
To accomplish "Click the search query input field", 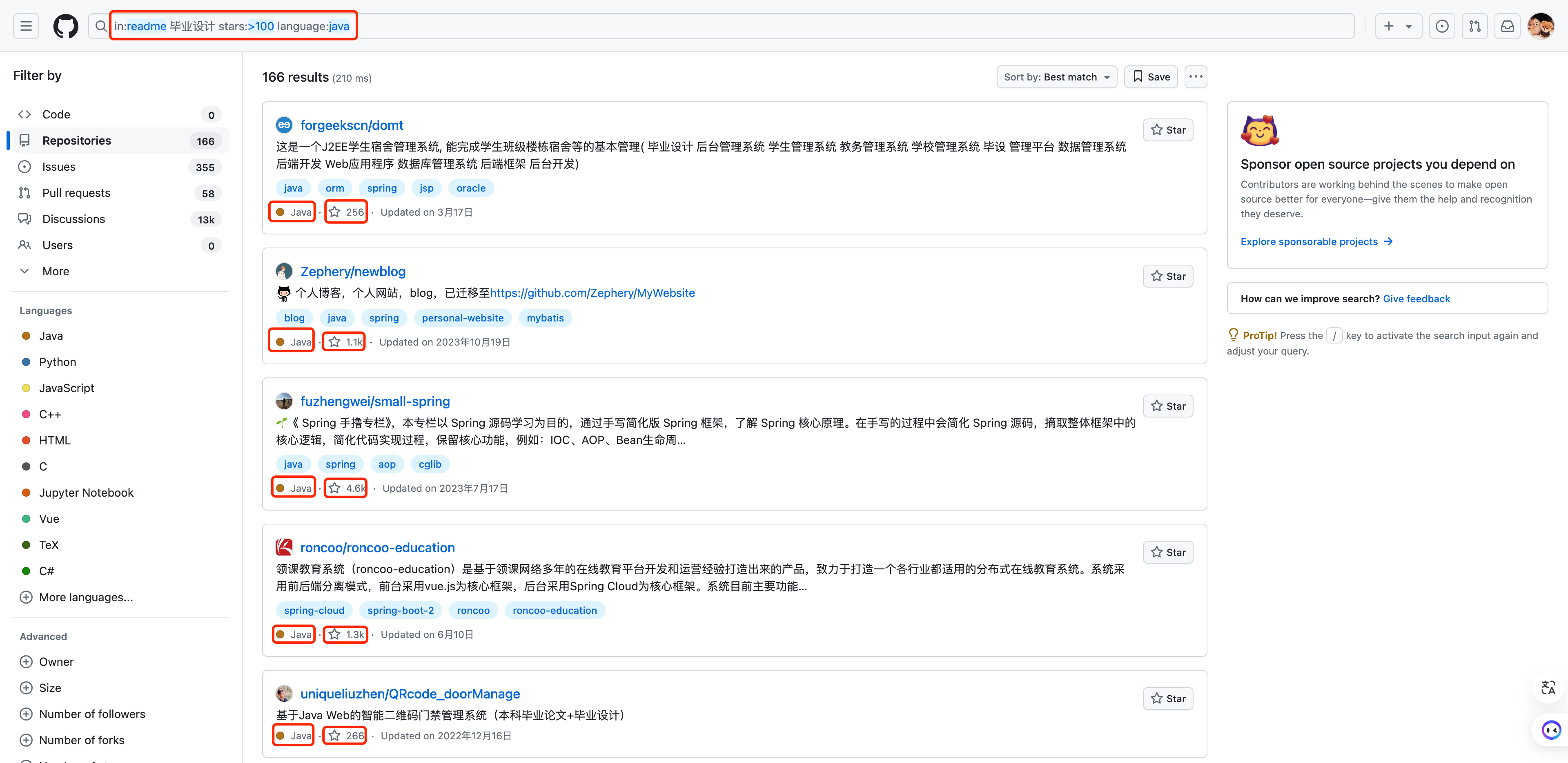I will point(731,26).
